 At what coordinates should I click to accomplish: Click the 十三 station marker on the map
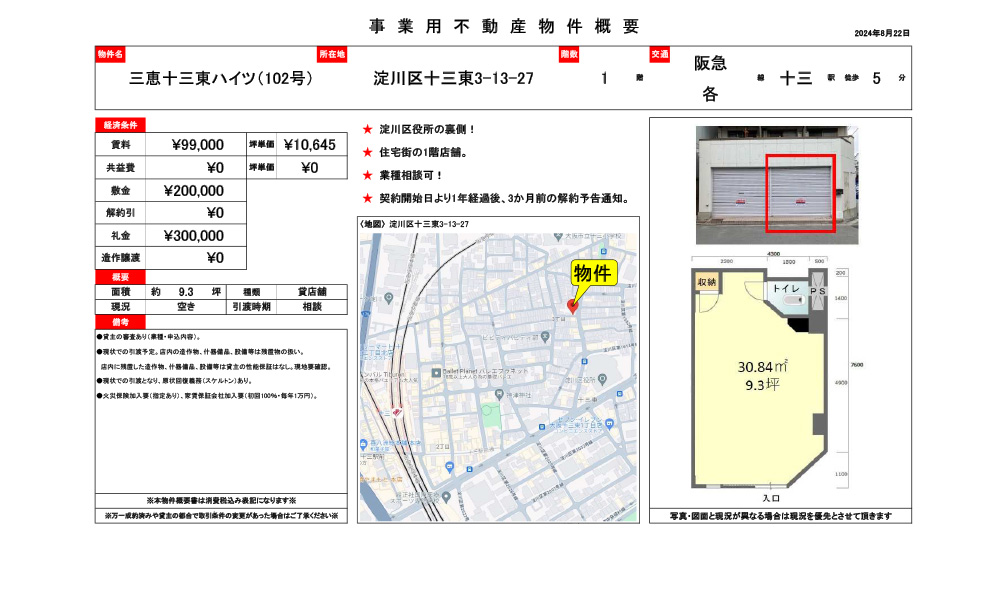397,413
